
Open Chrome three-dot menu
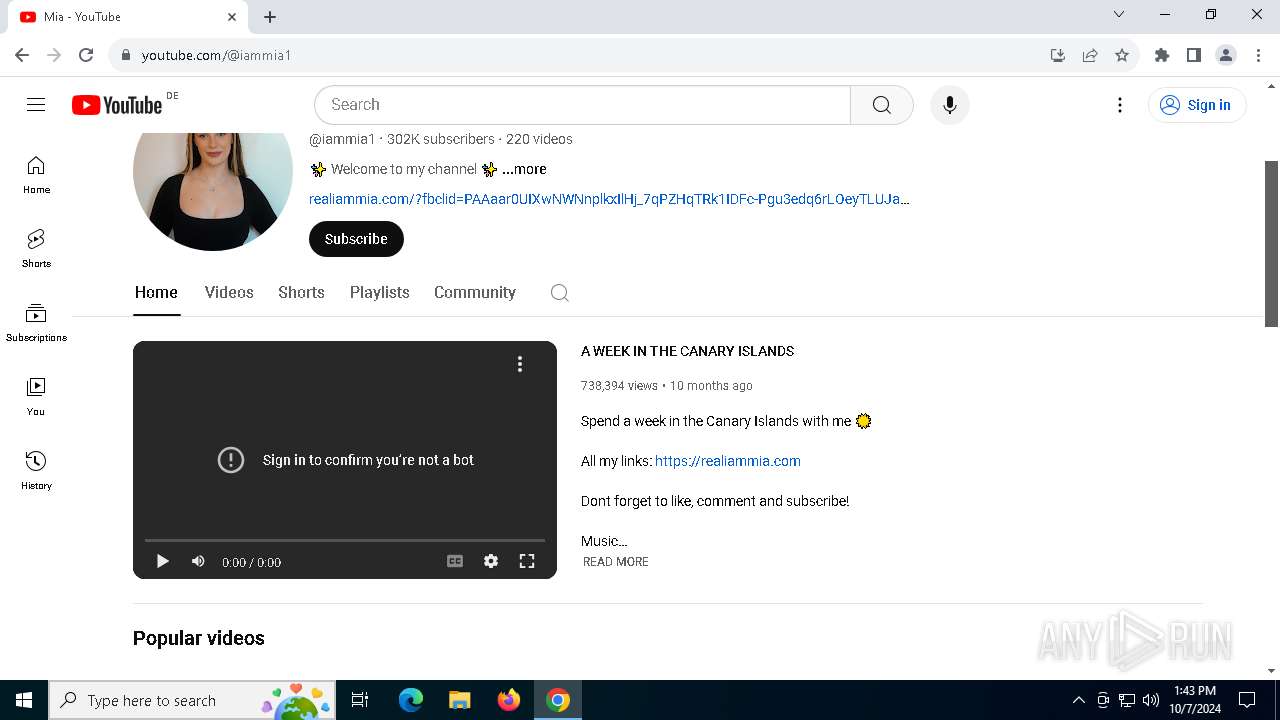point(1257,55)
